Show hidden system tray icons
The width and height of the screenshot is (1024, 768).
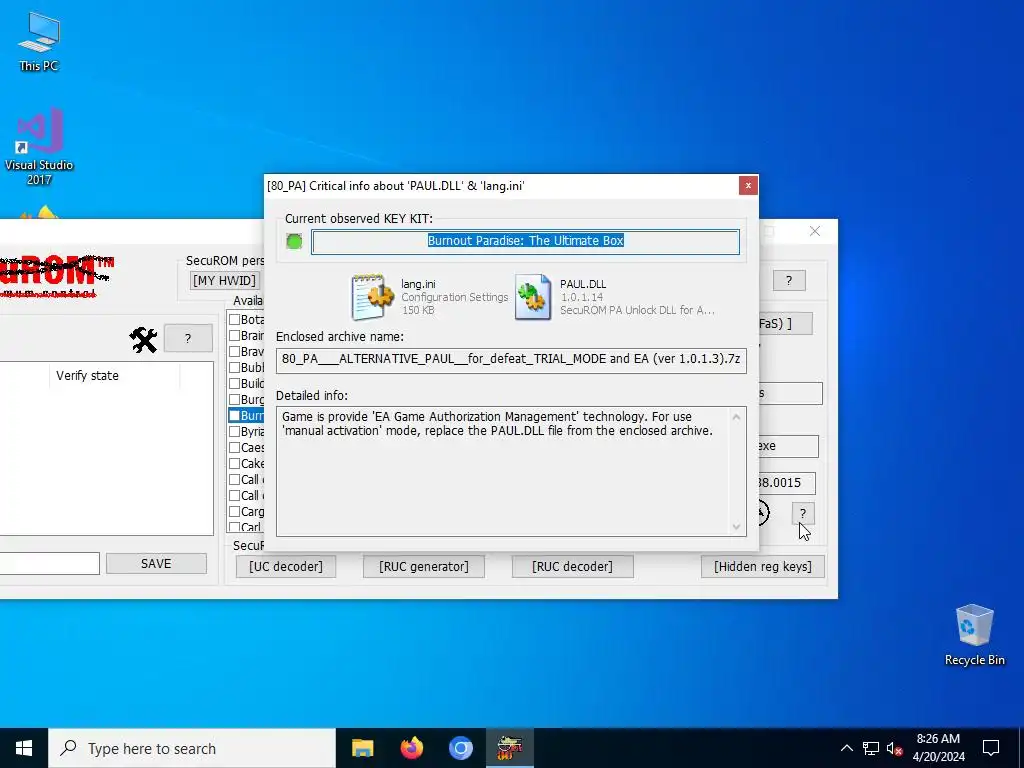point(846,748)
